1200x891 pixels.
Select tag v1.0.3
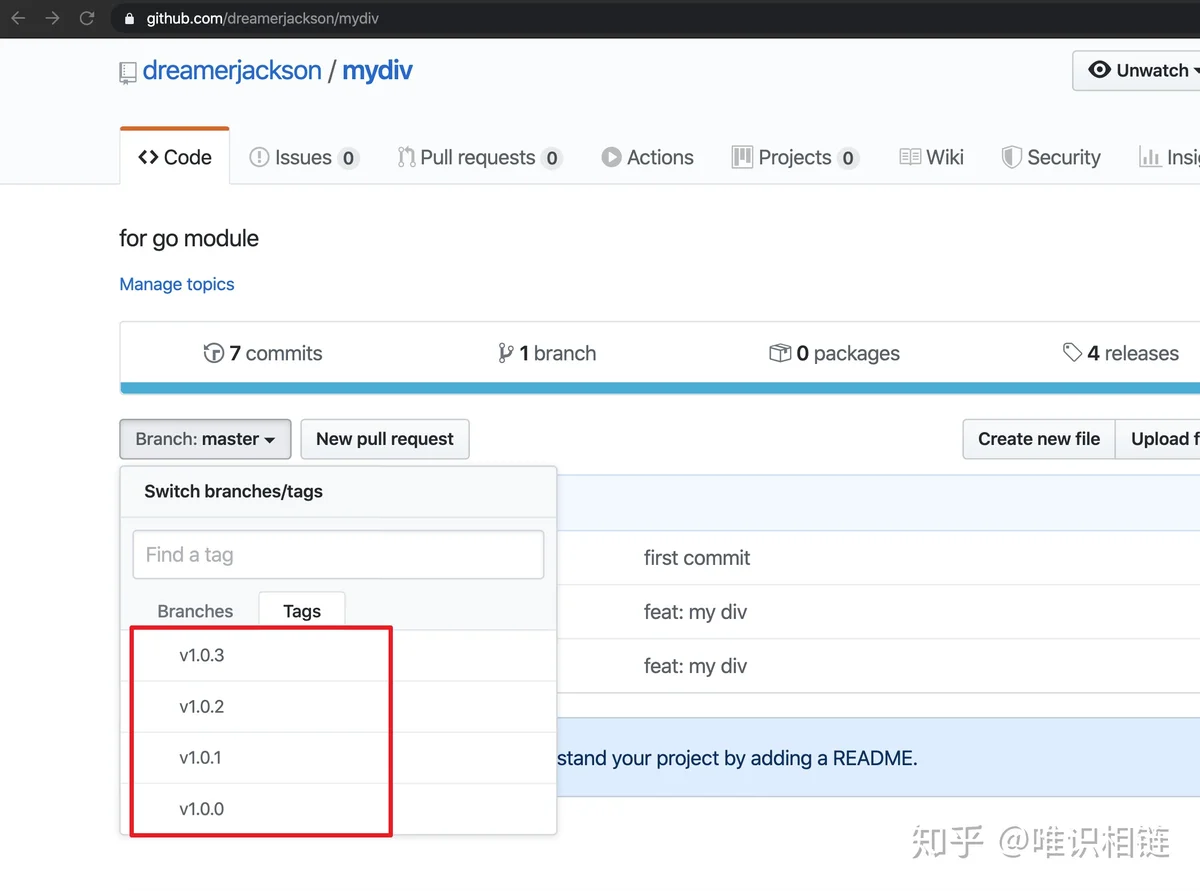(338, 656)
